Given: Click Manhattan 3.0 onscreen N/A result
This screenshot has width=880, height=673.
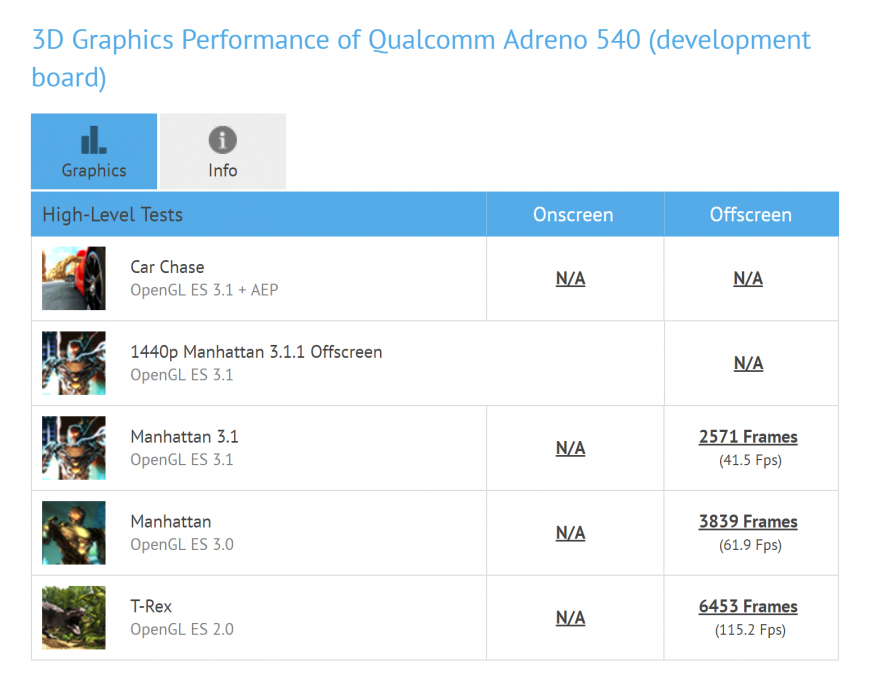Looking at the screenshot, I should point(570,533).
